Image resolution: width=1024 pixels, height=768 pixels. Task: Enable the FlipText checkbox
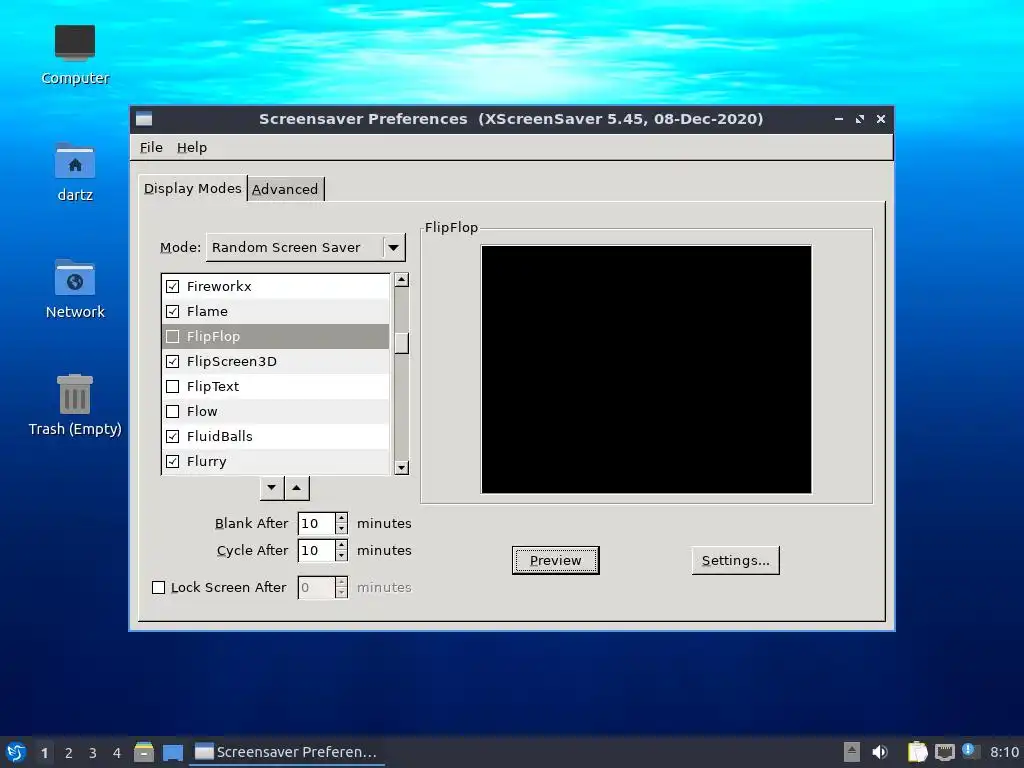172,387
